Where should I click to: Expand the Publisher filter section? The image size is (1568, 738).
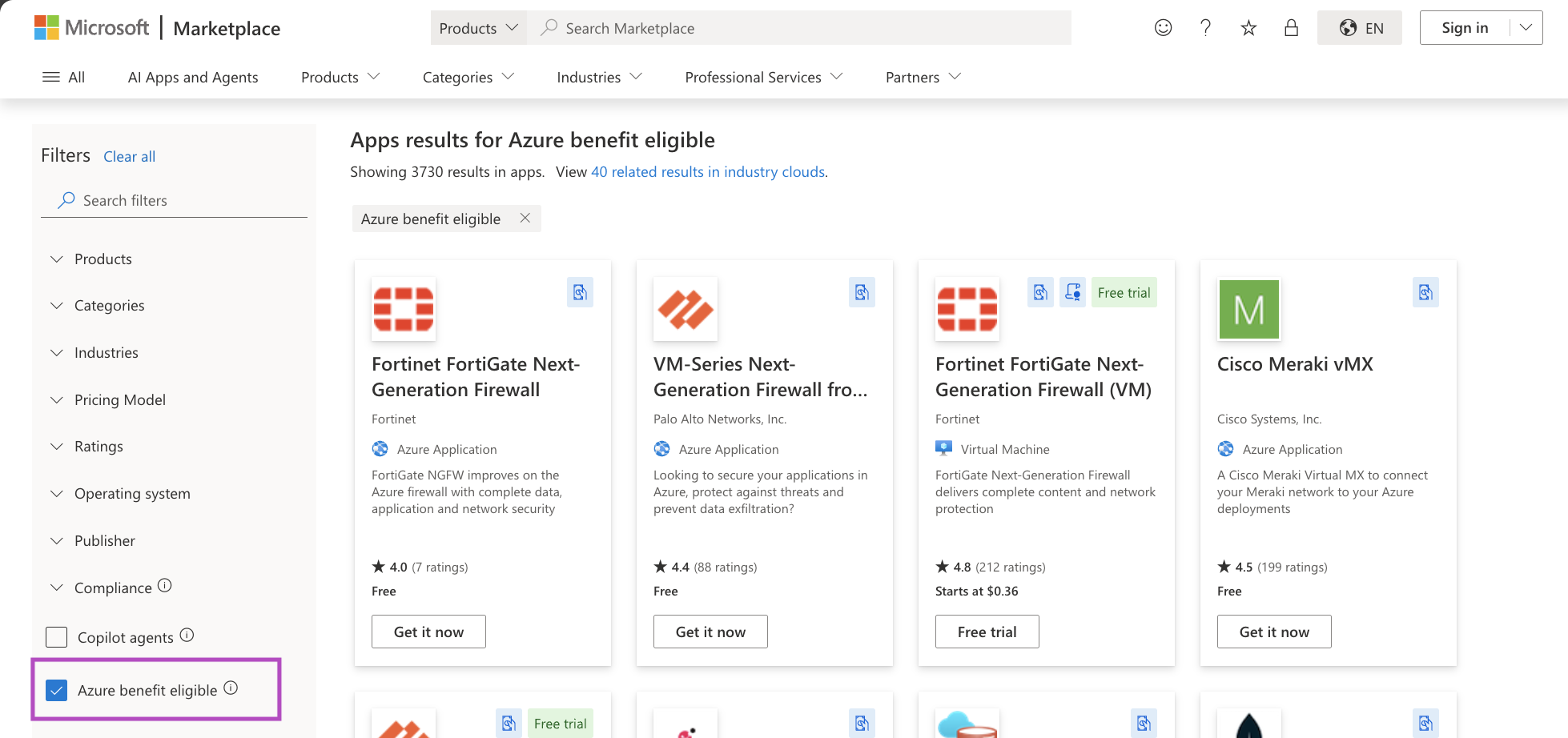pyautogui.click(x=104, y=540)
